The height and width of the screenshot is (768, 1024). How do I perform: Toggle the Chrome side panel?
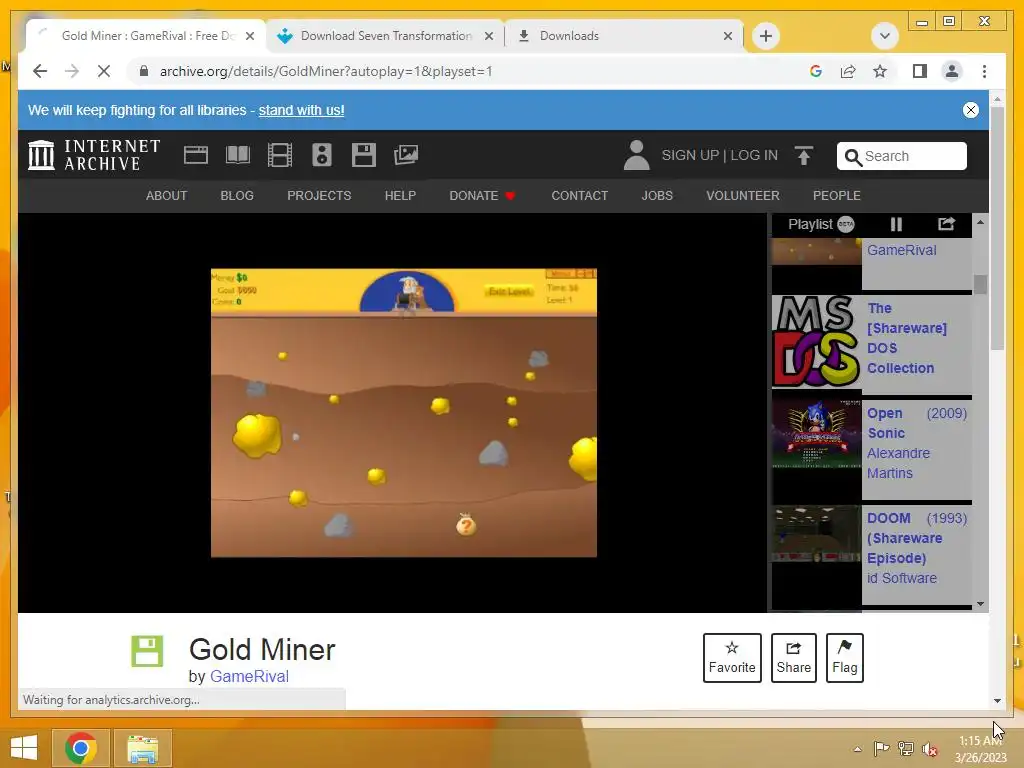pos(920,71)
